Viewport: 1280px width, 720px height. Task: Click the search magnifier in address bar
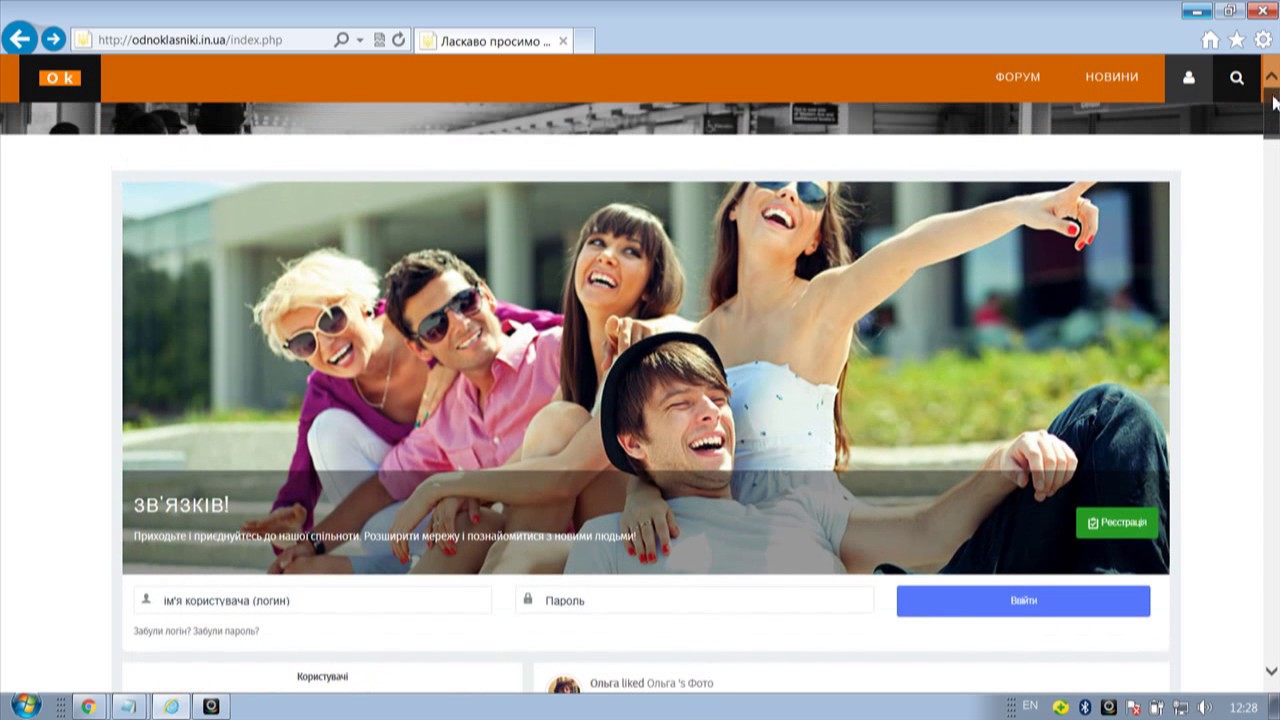click(x=341, y=40)
